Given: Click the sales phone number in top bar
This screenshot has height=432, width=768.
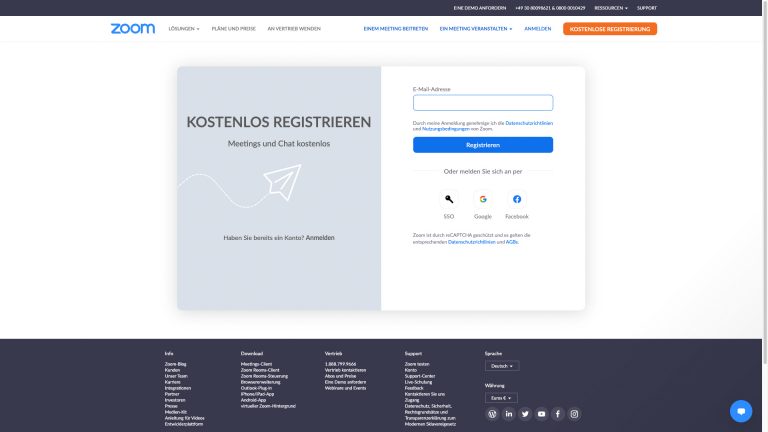Looking at the screenshot, I should 550,8.
